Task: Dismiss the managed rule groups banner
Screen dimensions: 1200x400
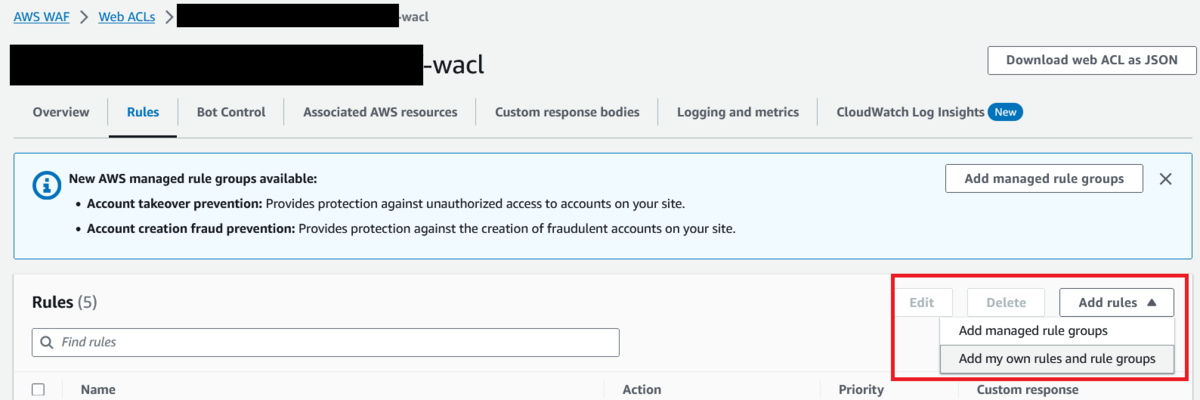Action: tap(1165, 180)
